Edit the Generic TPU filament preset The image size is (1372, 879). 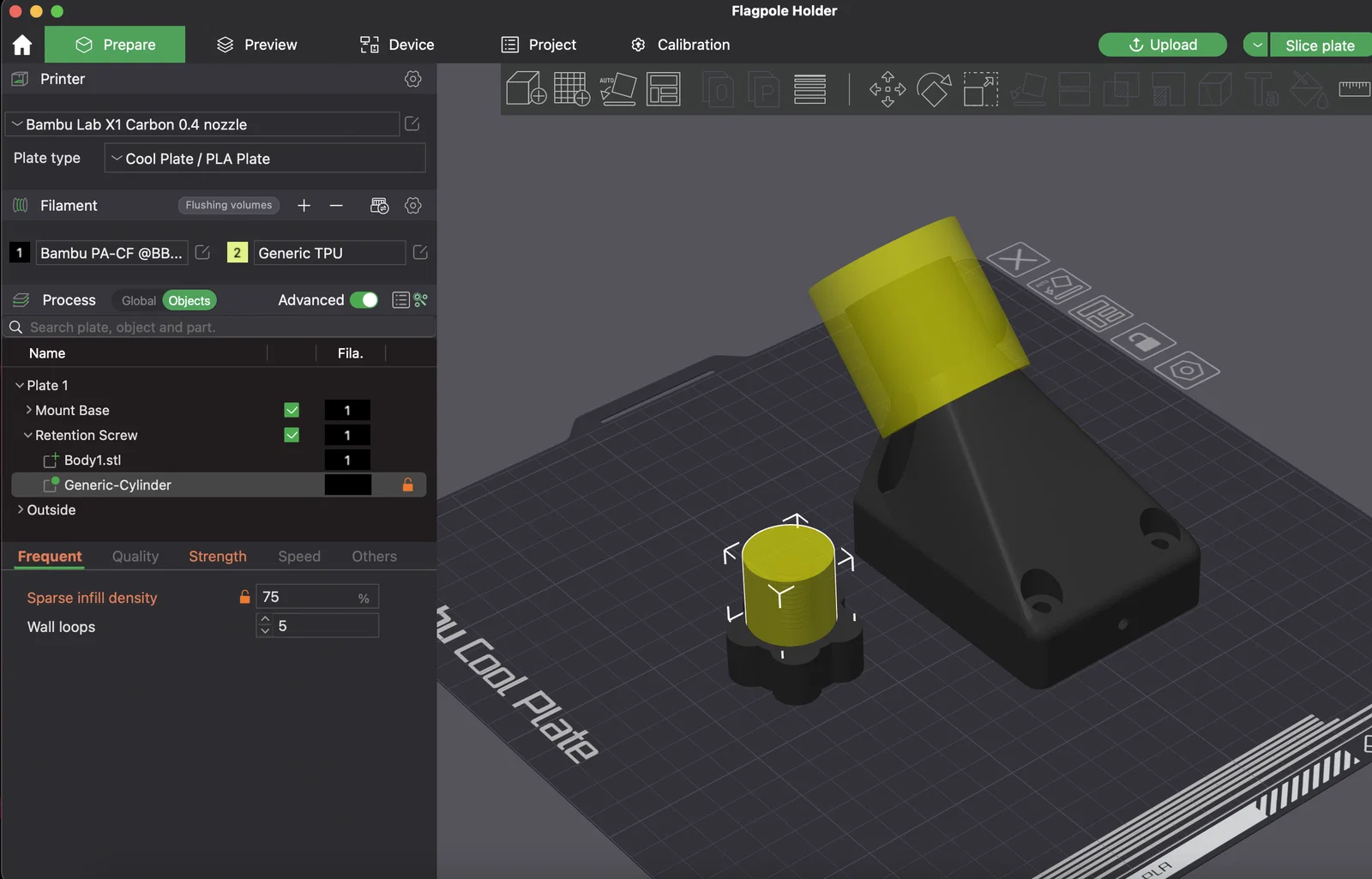tap(420, 252)
